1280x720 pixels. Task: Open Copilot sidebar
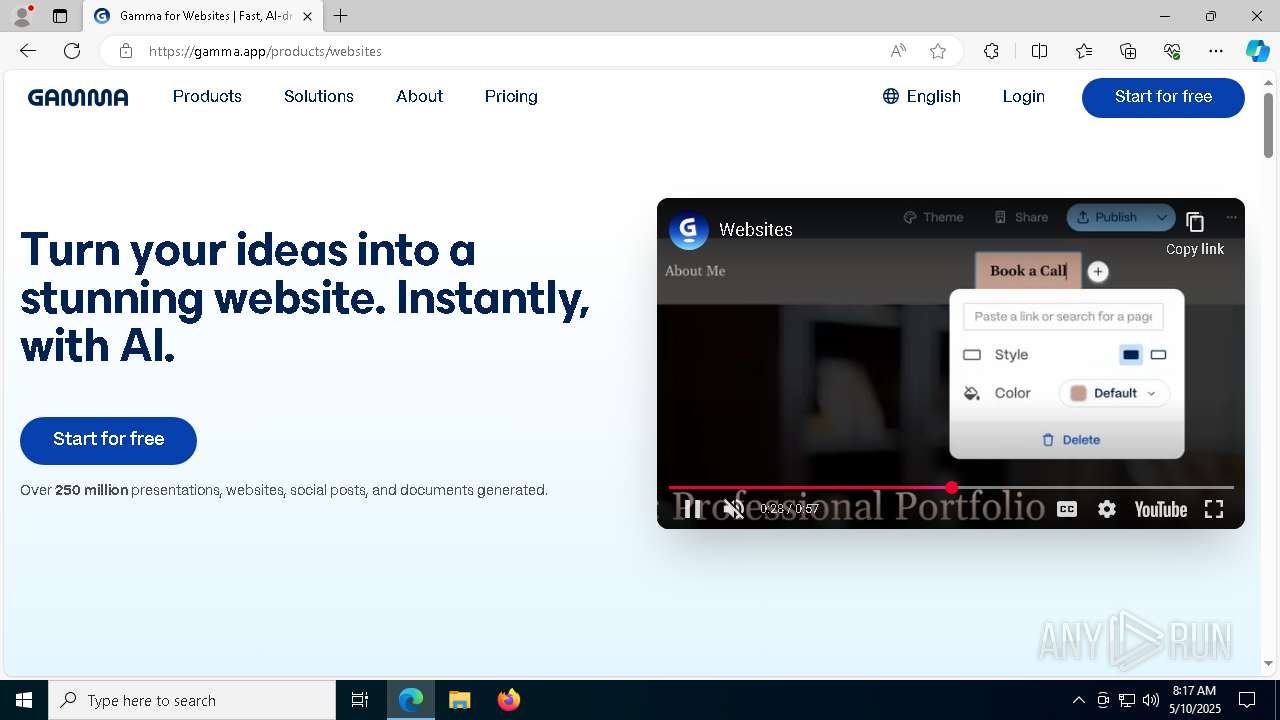tap(1258, 51)
